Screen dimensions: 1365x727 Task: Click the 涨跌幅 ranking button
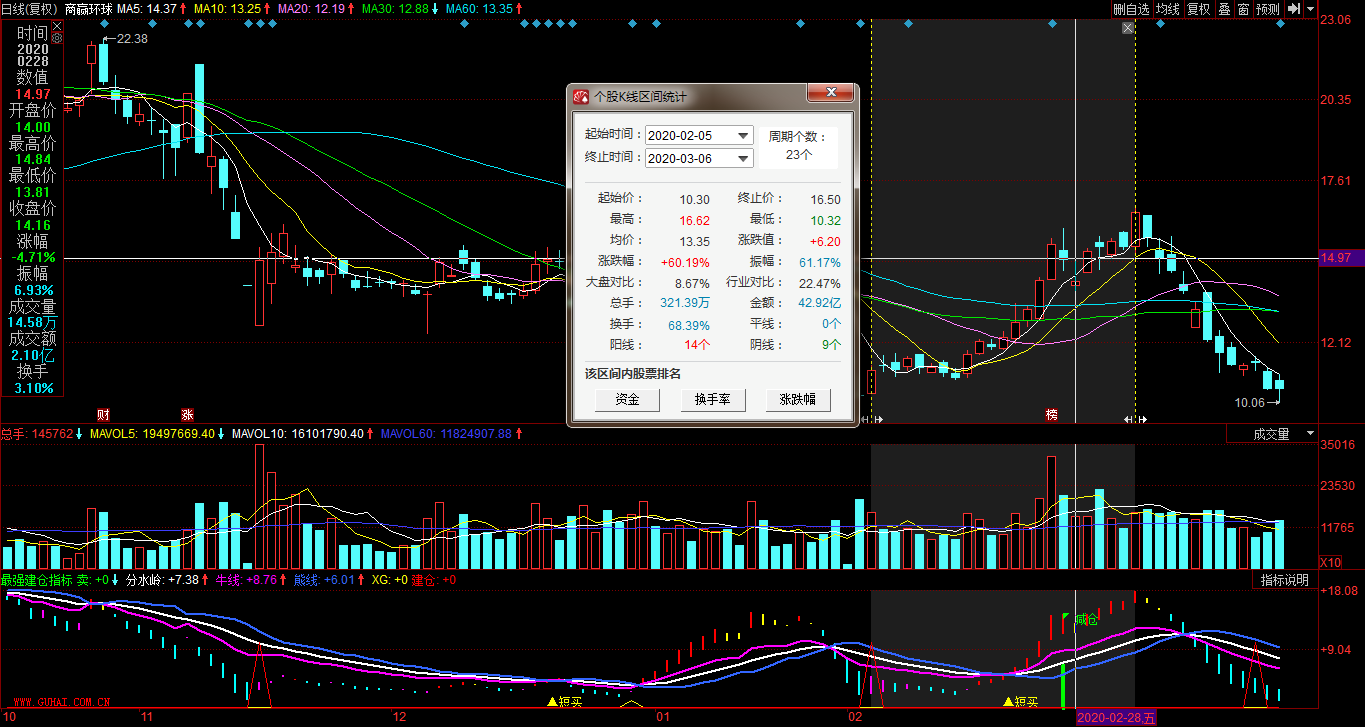tap(799, 399)
